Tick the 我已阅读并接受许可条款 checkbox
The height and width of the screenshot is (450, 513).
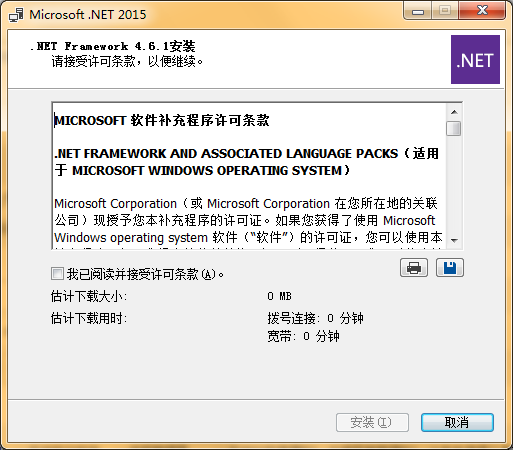point(57,274)
